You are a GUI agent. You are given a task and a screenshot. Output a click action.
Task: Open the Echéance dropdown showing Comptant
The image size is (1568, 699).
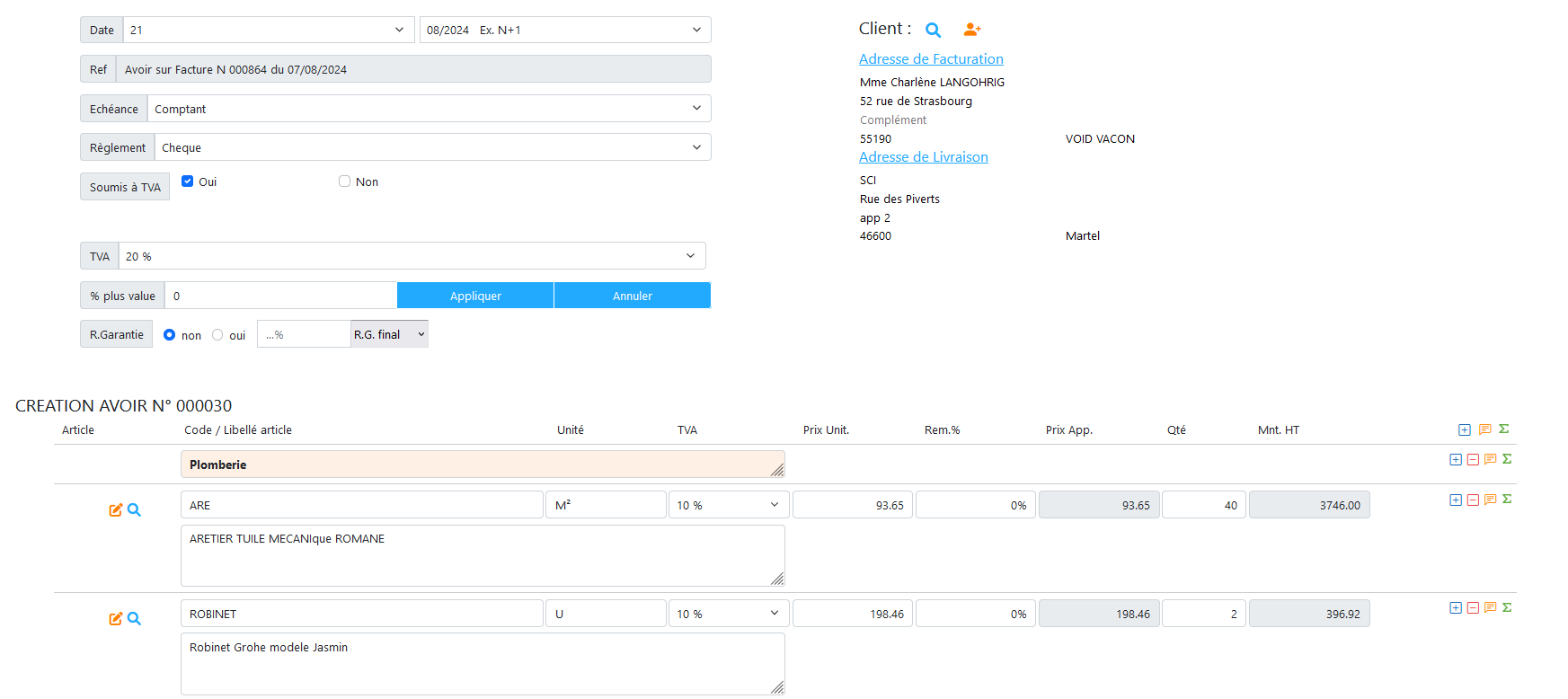tap(430, 109)
